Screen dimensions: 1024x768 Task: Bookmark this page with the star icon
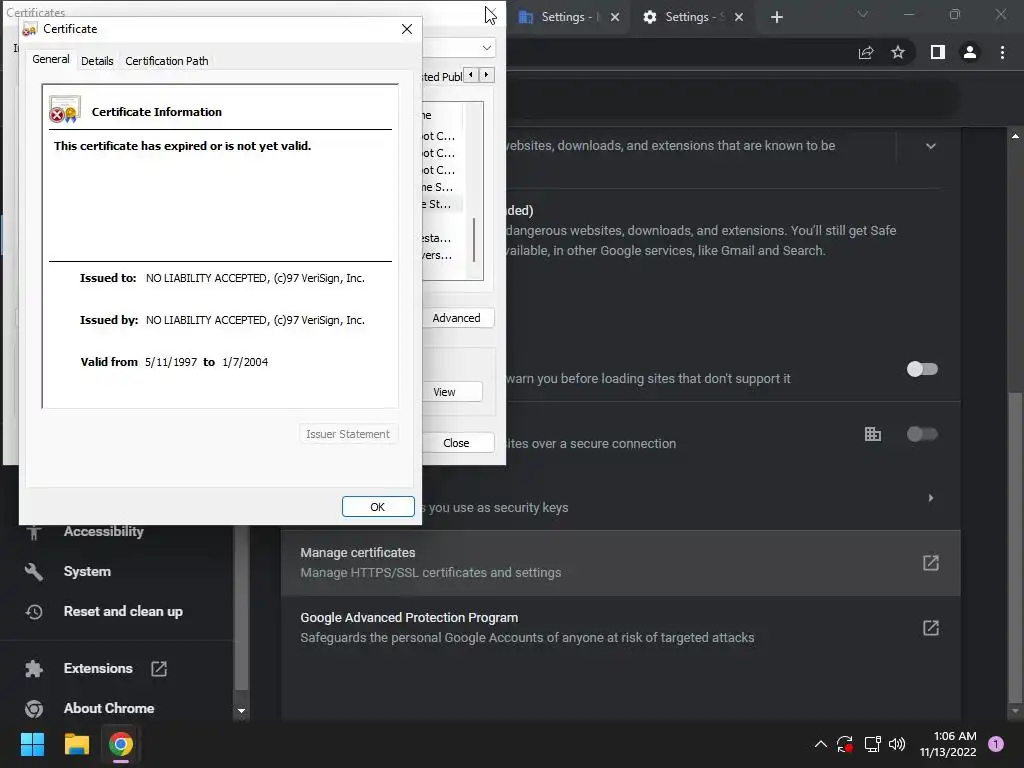898,52
